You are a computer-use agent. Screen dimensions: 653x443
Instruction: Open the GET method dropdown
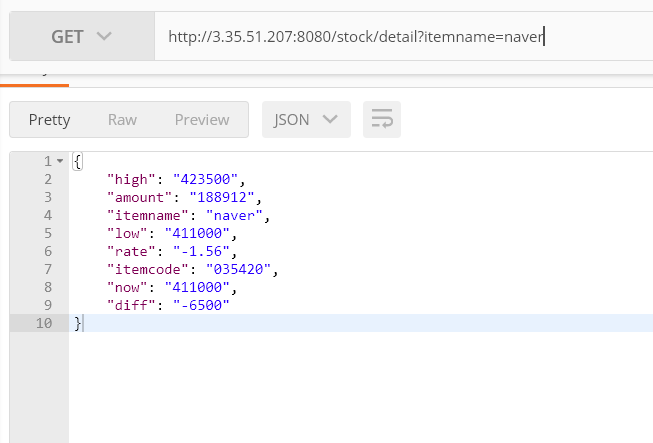point(82,37)
